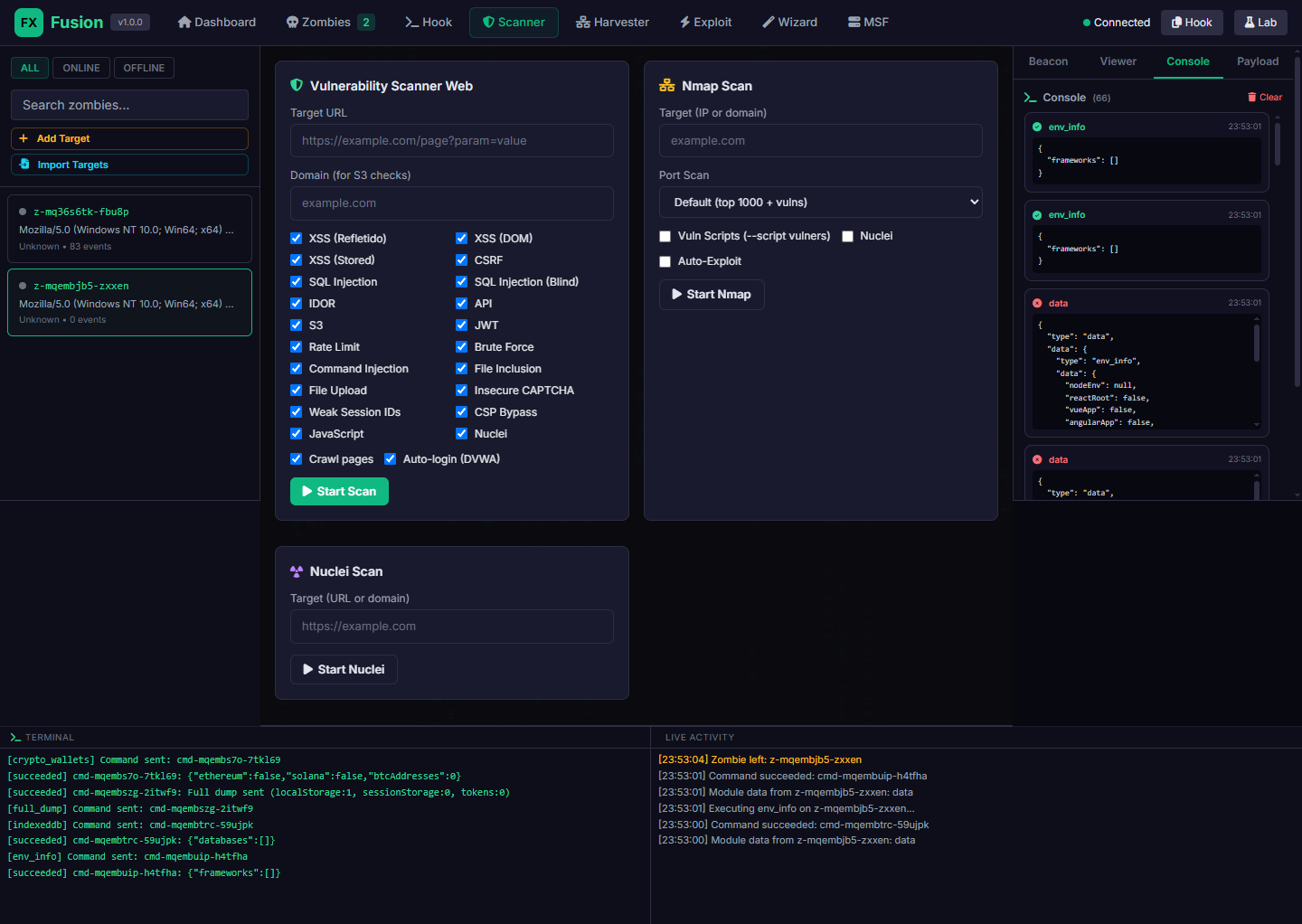Image resolution: width=1302 pixels, height=924 pixels.
Task: Click Start Nmap button
Action: pyautogui.click(x=712, y=295)
